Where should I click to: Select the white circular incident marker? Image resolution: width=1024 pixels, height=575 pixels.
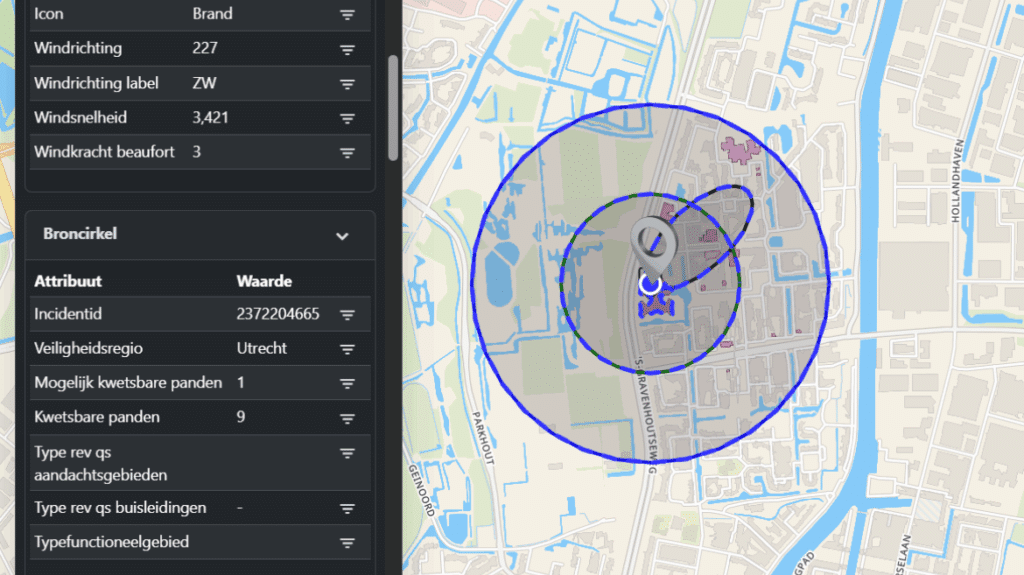[x=650, y=286]
